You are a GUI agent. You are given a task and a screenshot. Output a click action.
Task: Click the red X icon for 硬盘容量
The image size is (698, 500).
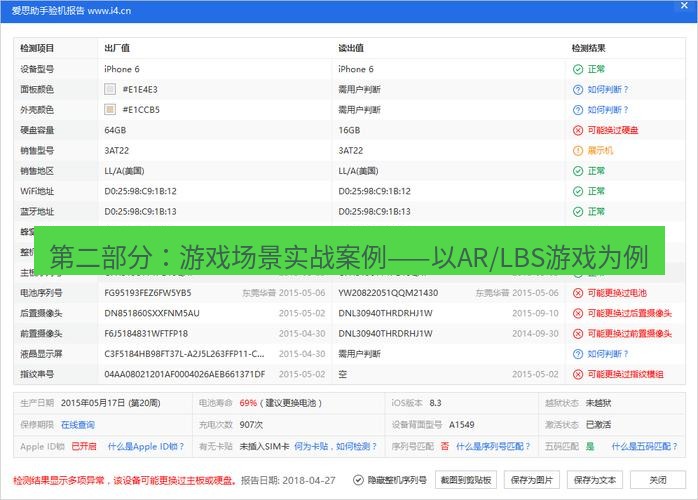click(578, 130)
